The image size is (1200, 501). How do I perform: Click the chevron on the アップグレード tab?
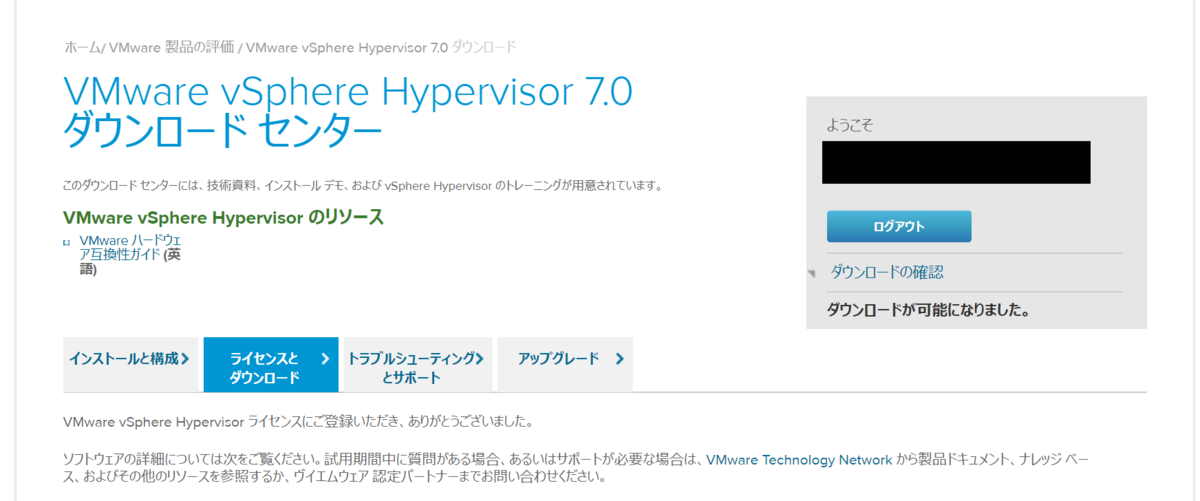click(620, 358)
